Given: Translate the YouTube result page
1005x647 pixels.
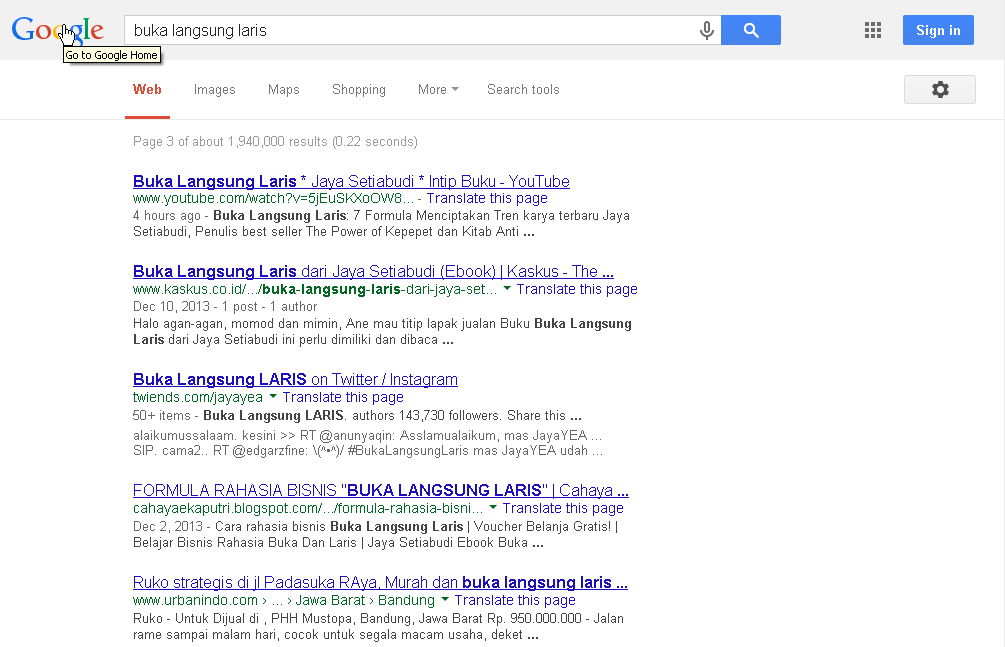Looking at the screenshot, I should [486, 198].
